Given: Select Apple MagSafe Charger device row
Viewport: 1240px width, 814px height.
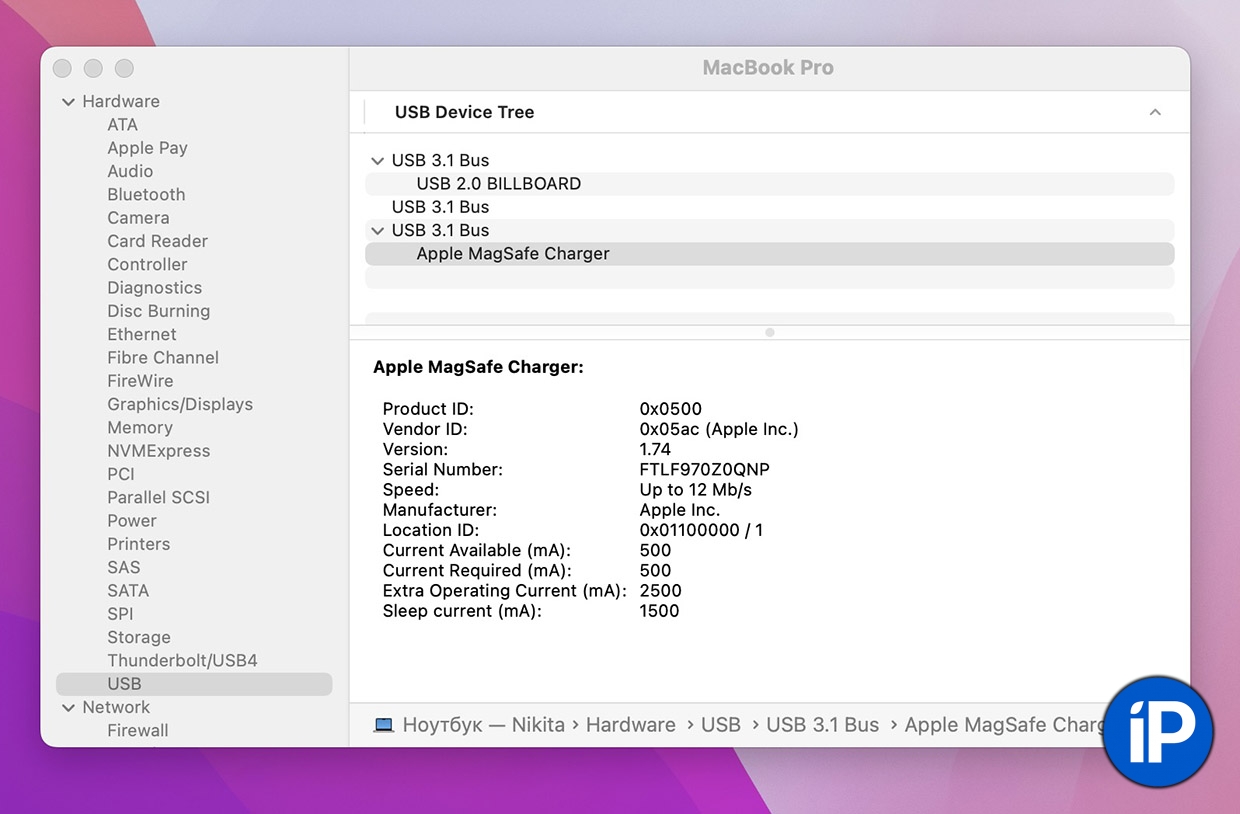Looking at the screenshot, I should click(769, 254).
